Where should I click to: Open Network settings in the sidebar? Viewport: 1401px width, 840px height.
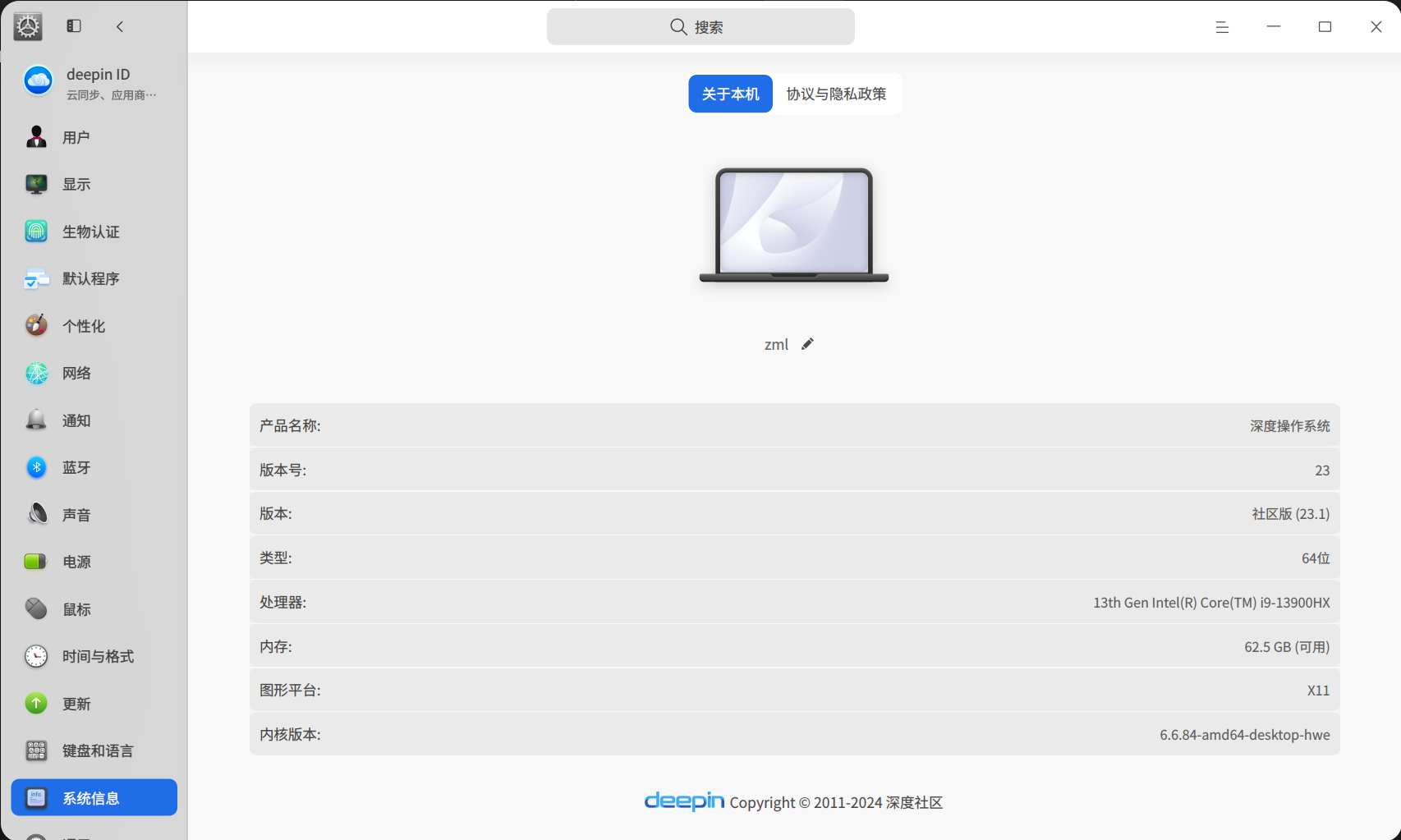click(x=76, y=373)
